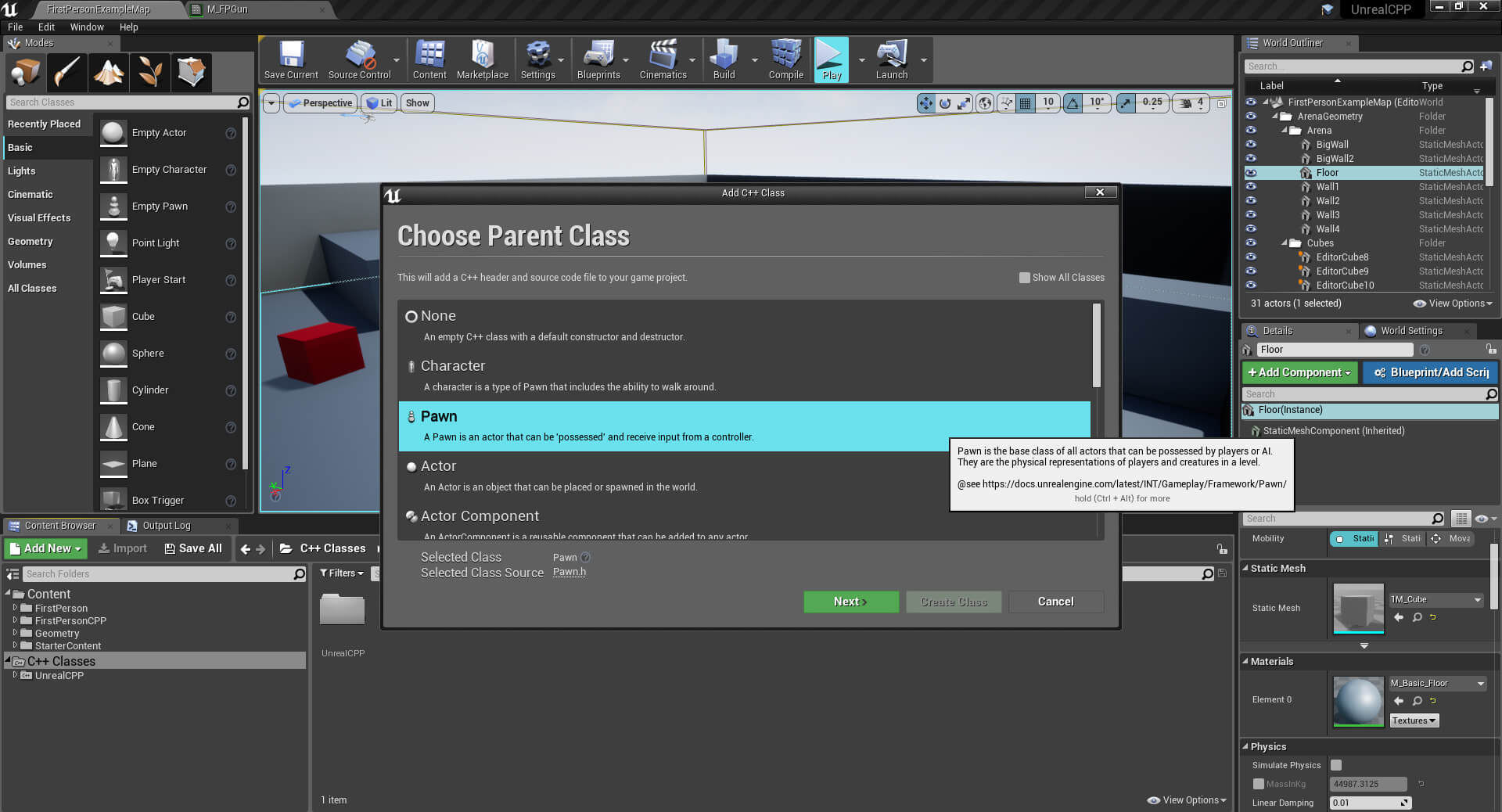Expand the FirstPerson folder in tree
The image size is (1502, 812).
(x=15, y=608)
